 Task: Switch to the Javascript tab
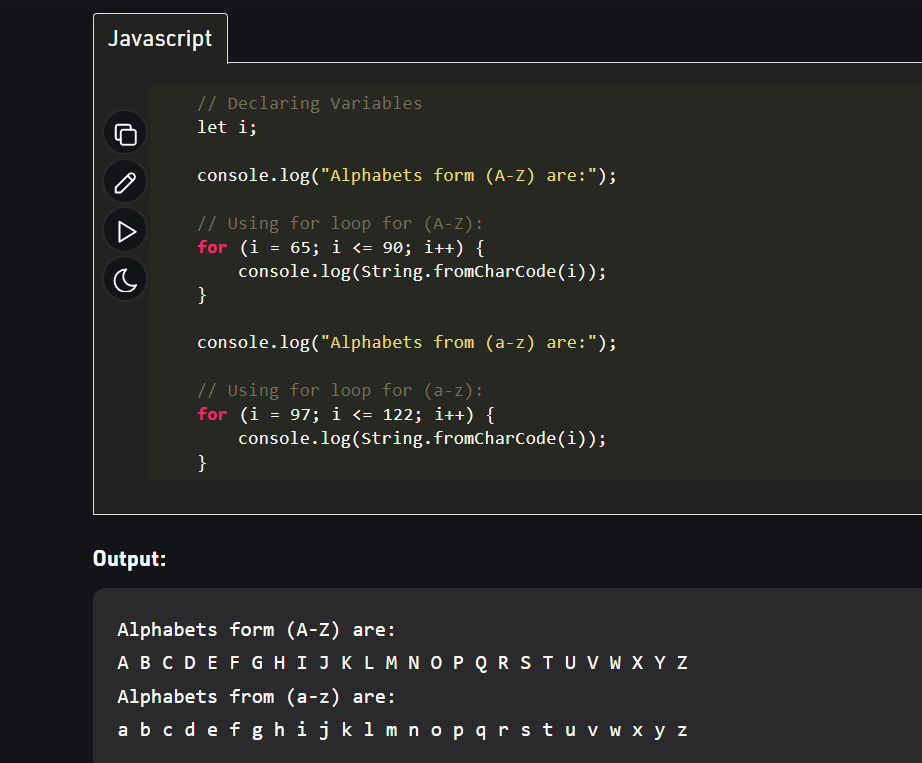coord(160,39)
